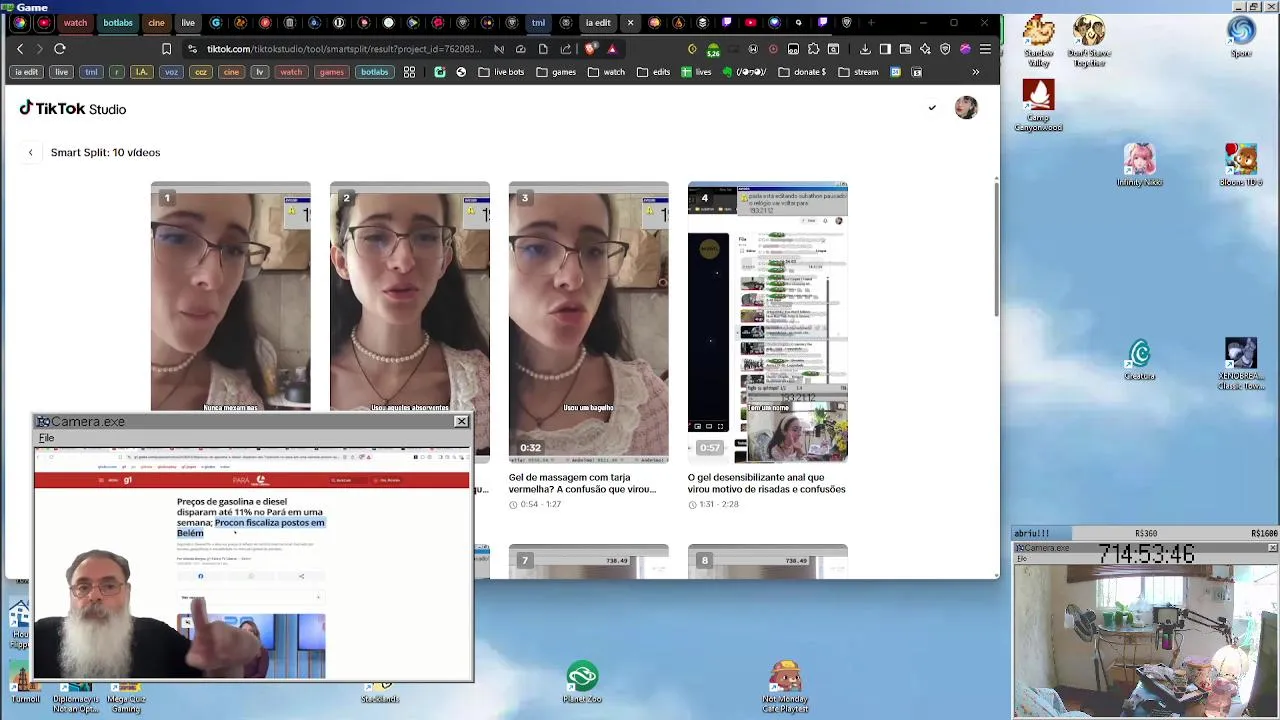
Task: Open a new browser tab
Action: pos(871,22)
